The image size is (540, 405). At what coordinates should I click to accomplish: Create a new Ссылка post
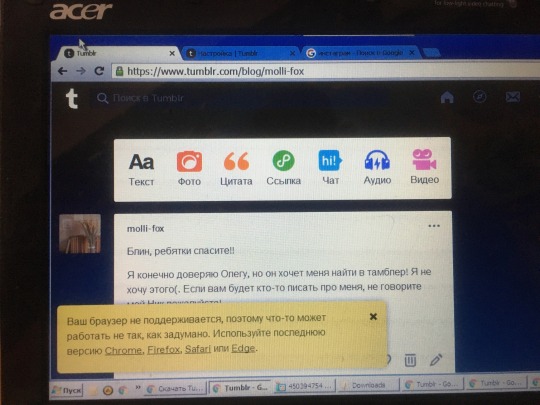point(283,168)
